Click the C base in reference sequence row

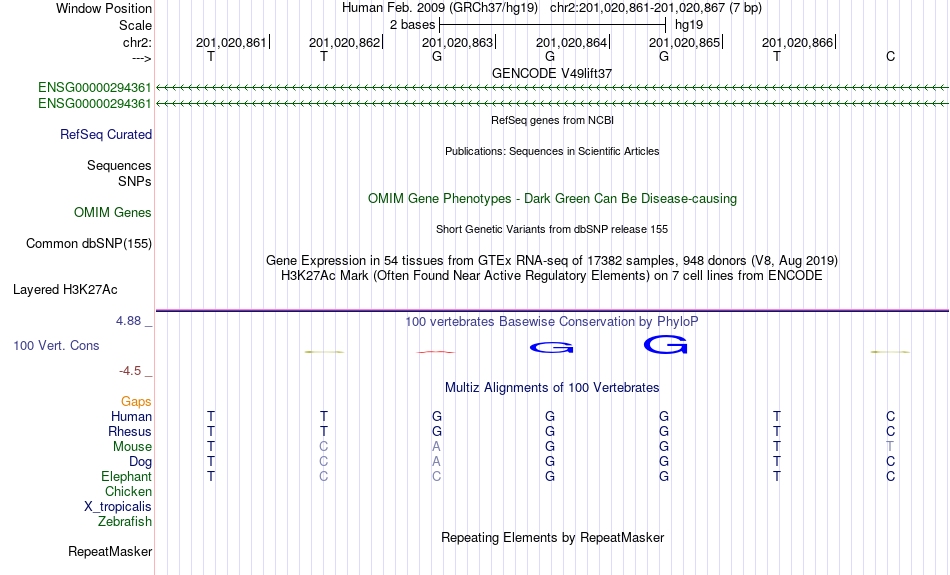point(890,56)
